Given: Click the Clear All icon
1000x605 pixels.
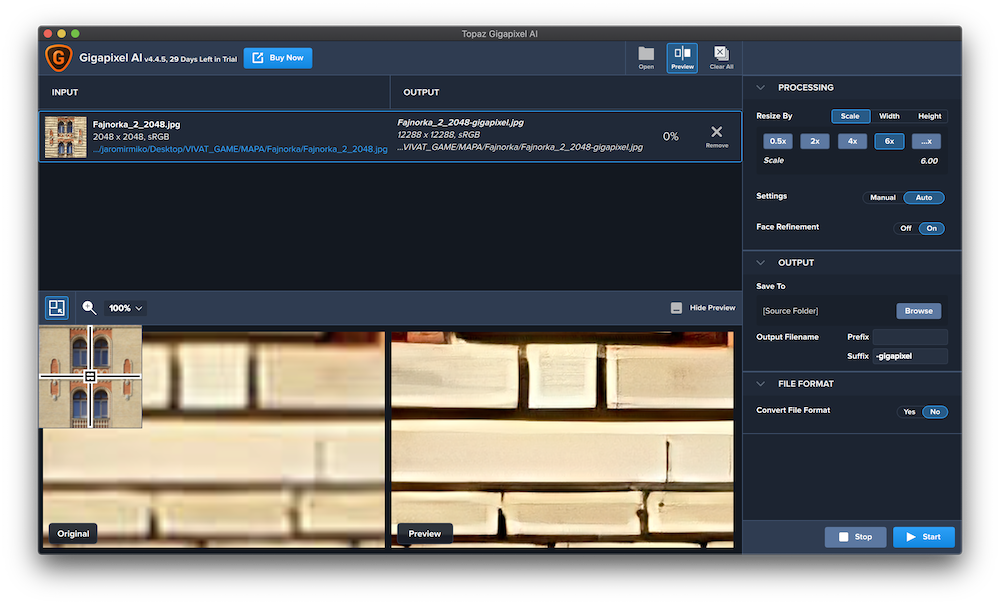Looking at the screenshot, I should tap(721, 56).
